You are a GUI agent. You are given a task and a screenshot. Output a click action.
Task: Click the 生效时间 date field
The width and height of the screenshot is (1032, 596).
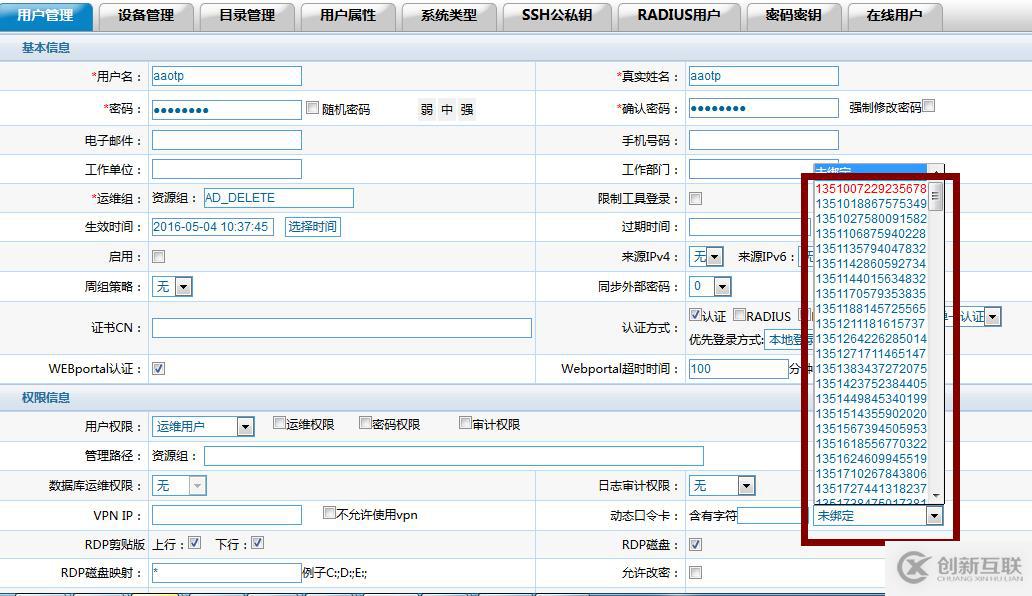coord(213,226)
